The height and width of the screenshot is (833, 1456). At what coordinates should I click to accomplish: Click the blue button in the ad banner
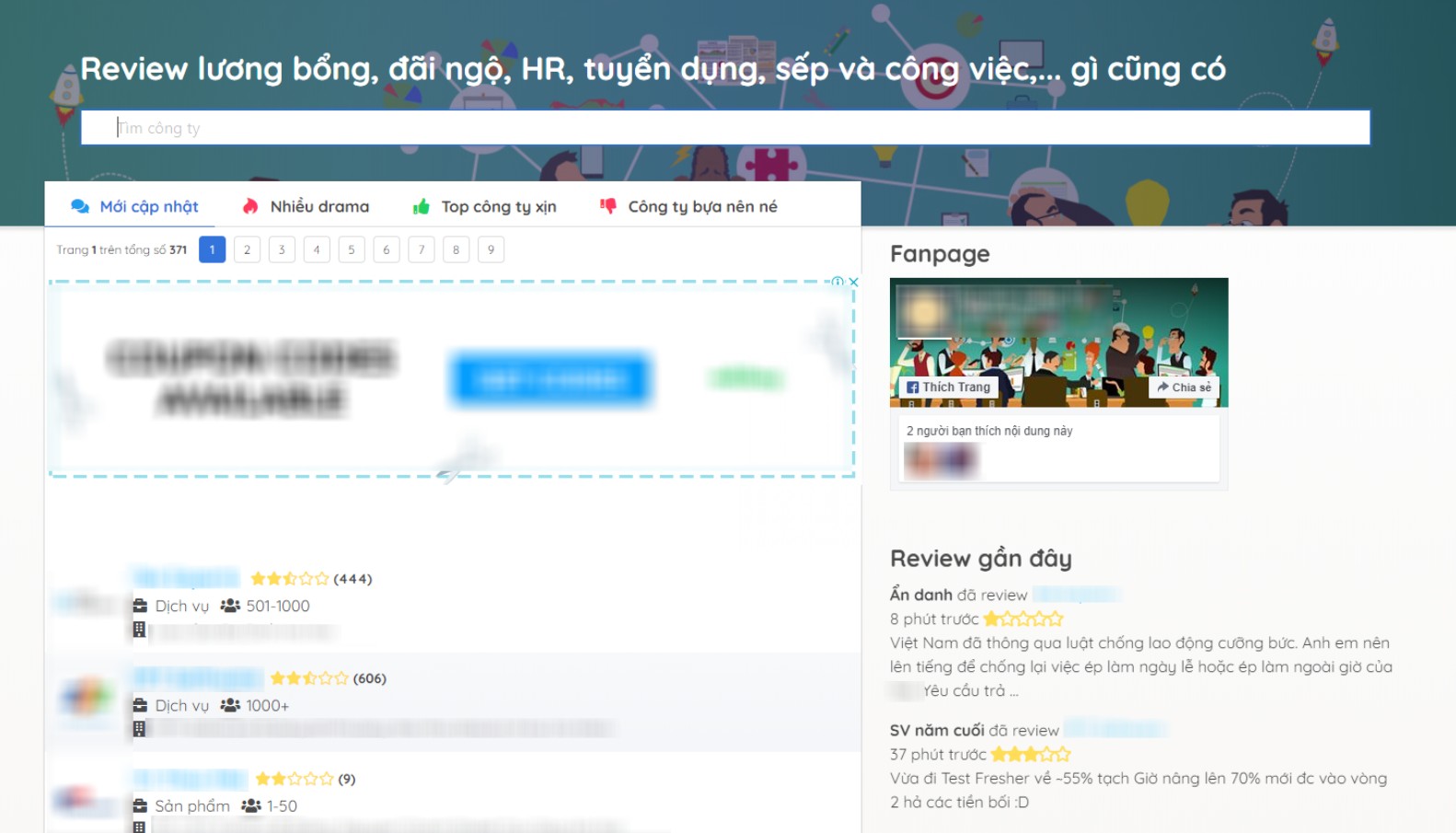pos(551,379)
